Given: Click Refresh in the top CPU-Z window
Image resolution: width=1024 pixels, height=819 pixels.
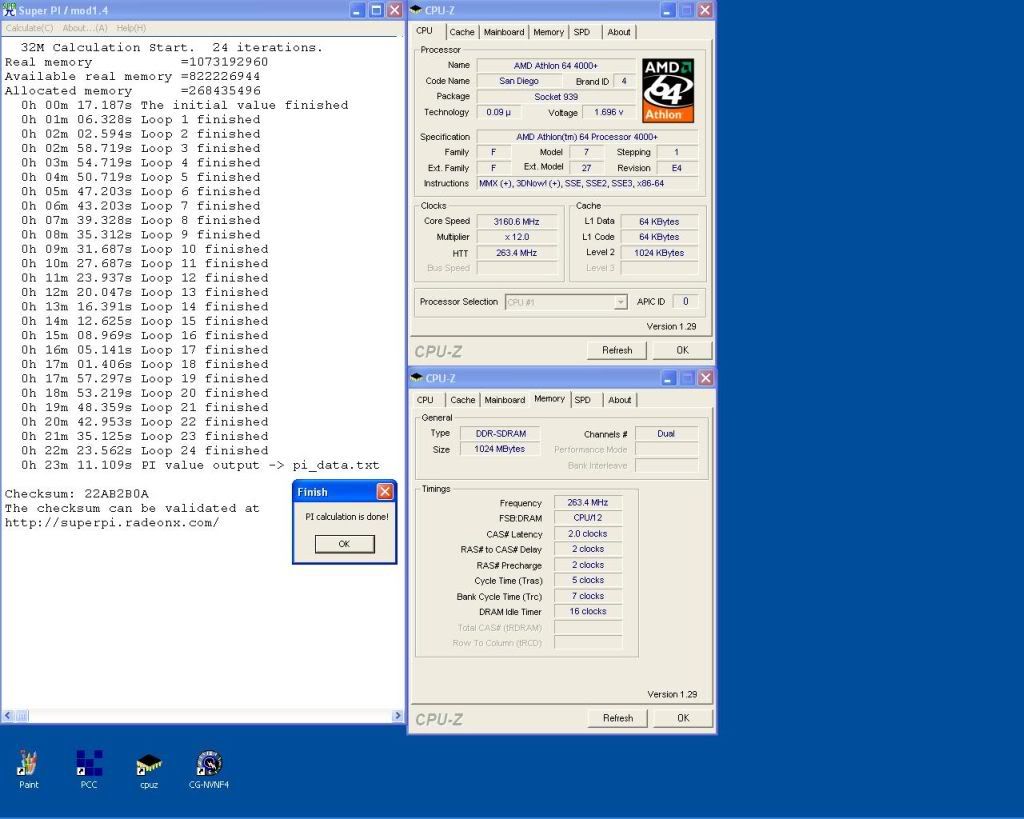Looking at the screenshot, I should (x=617, y=350).
